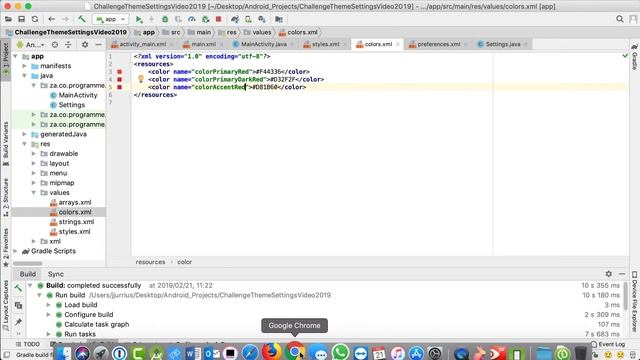The image size is (640, 360).
Task: Click the colorPrimaryDarkRed gutter color swatch
Action: pos(120,80)
